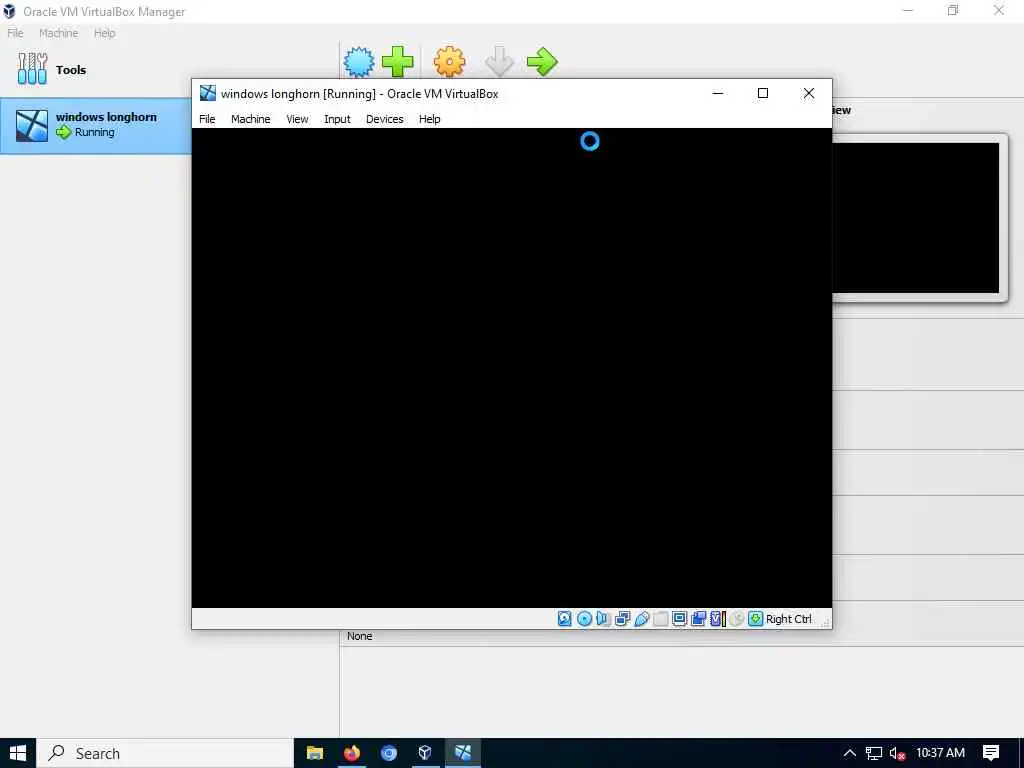Select Tools in the Manager sidebar

[x=95, y=69]
